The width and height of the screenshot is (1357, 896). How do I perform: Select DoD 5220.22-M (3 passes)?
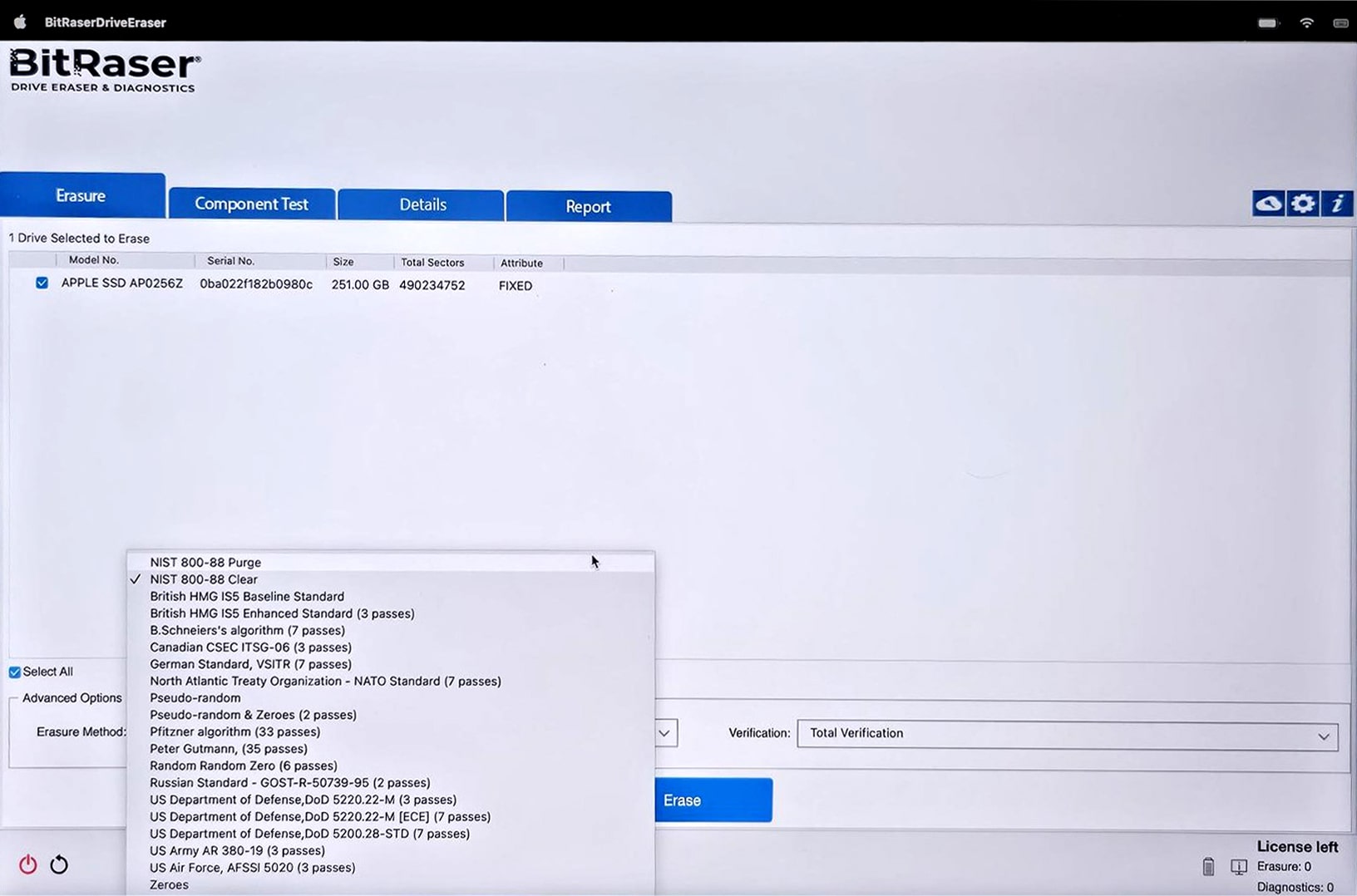coord(391,800)
